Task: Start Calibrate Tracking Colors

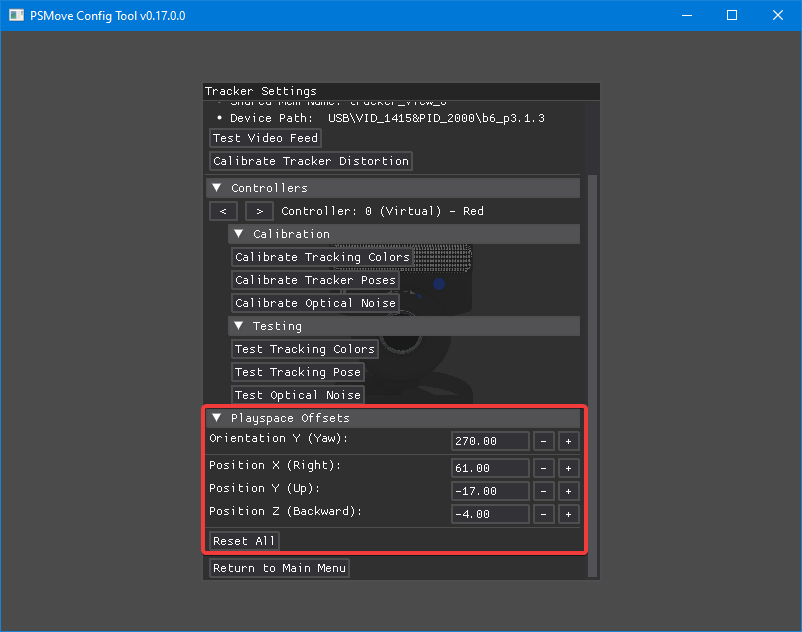Action: 322,257
